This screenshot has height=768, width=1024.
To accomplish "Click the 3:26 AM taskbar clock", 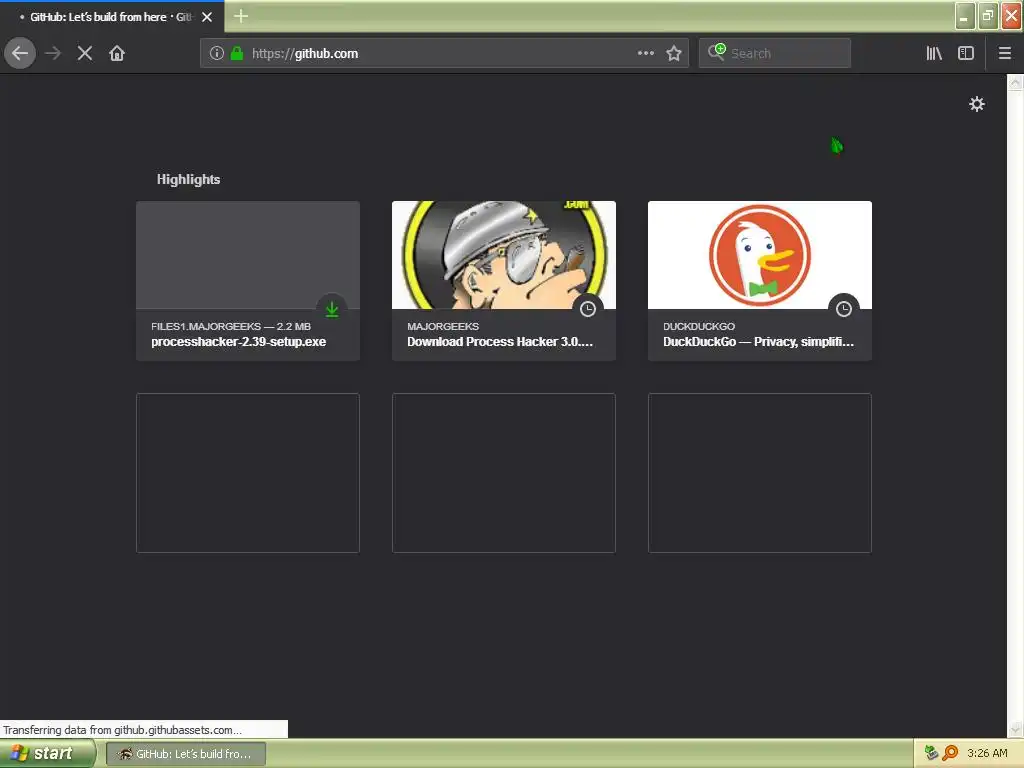I will 987,753.
